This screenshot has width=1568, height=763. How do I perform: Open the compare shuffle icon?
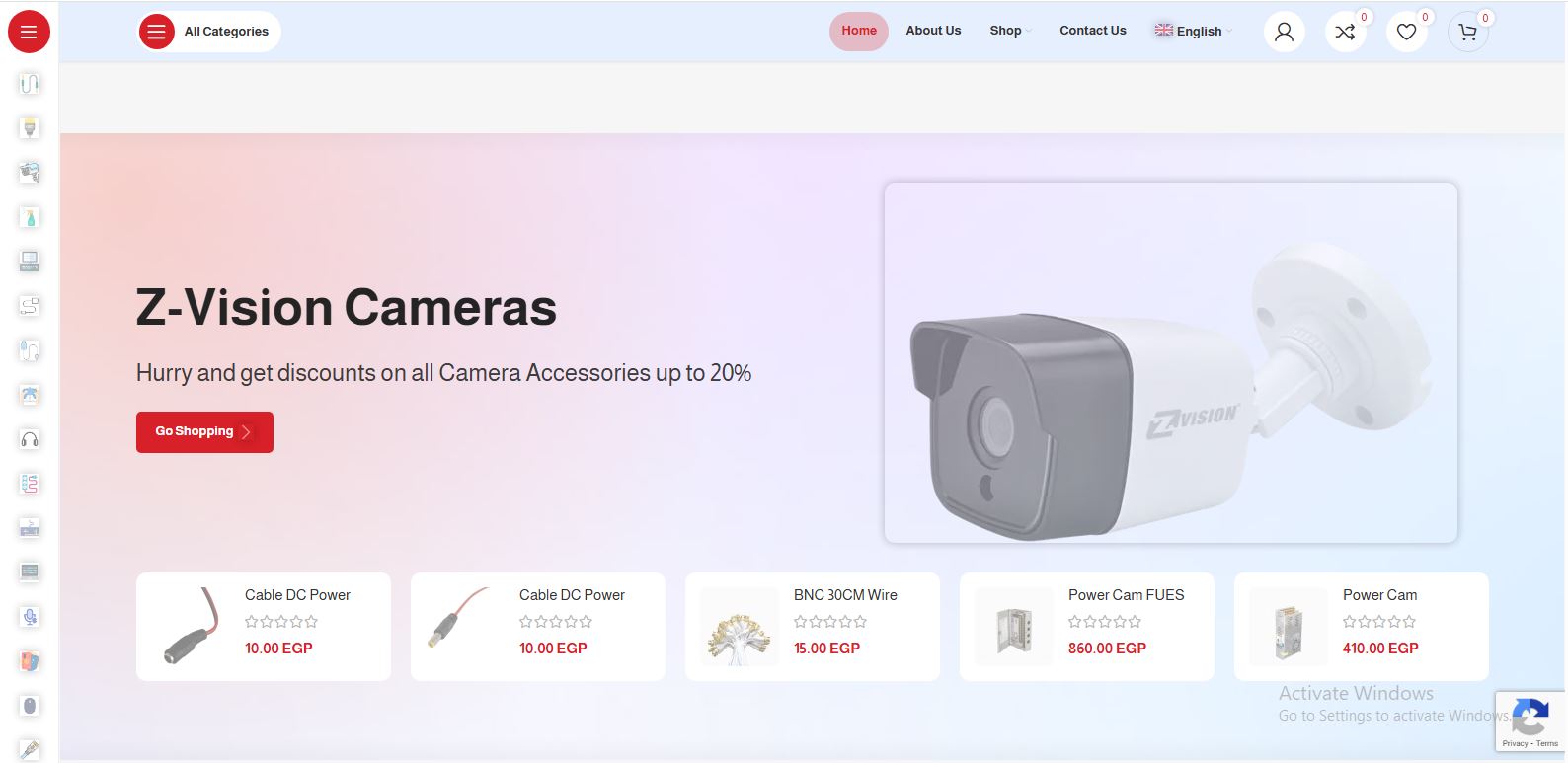click(x=1345, y=32)
